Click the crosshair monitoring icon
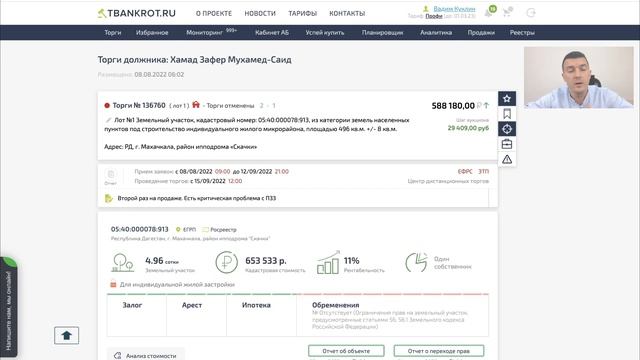640x360 pixels. coord(507,129)
